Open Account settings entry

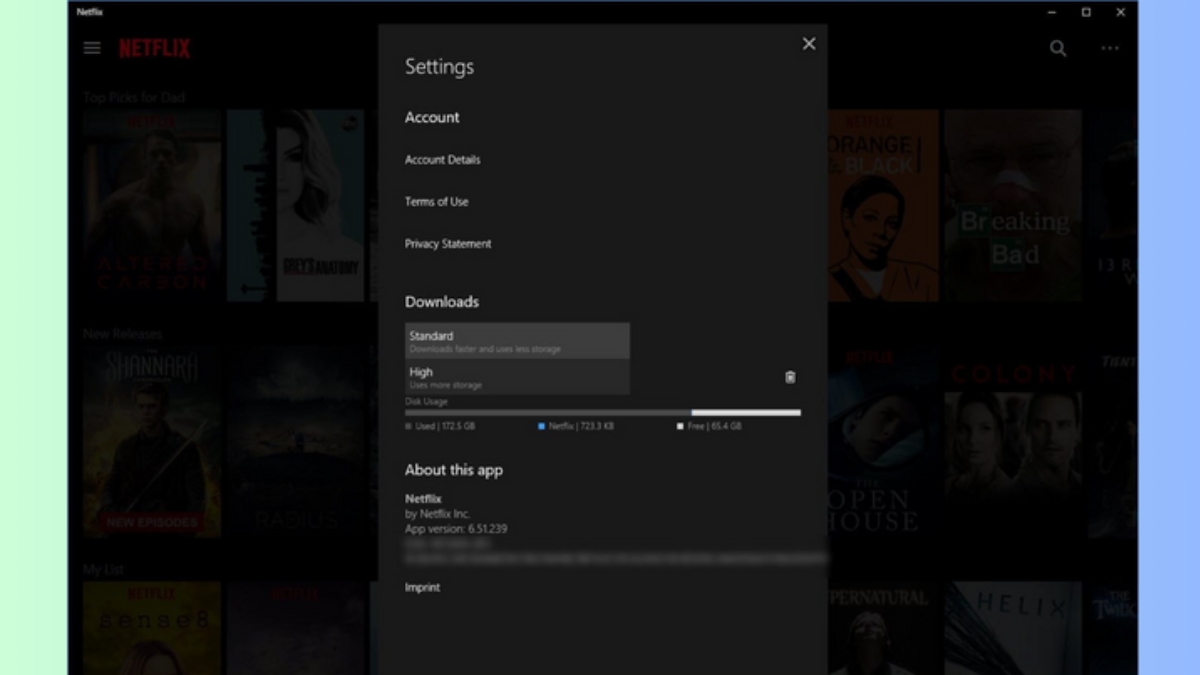coord(431,117)
